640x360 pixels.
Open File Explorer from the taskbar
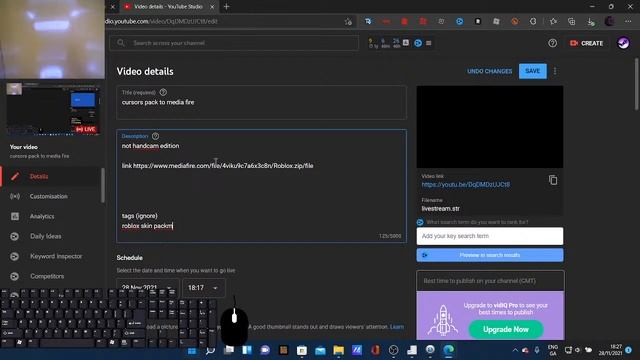pos(338,350)
